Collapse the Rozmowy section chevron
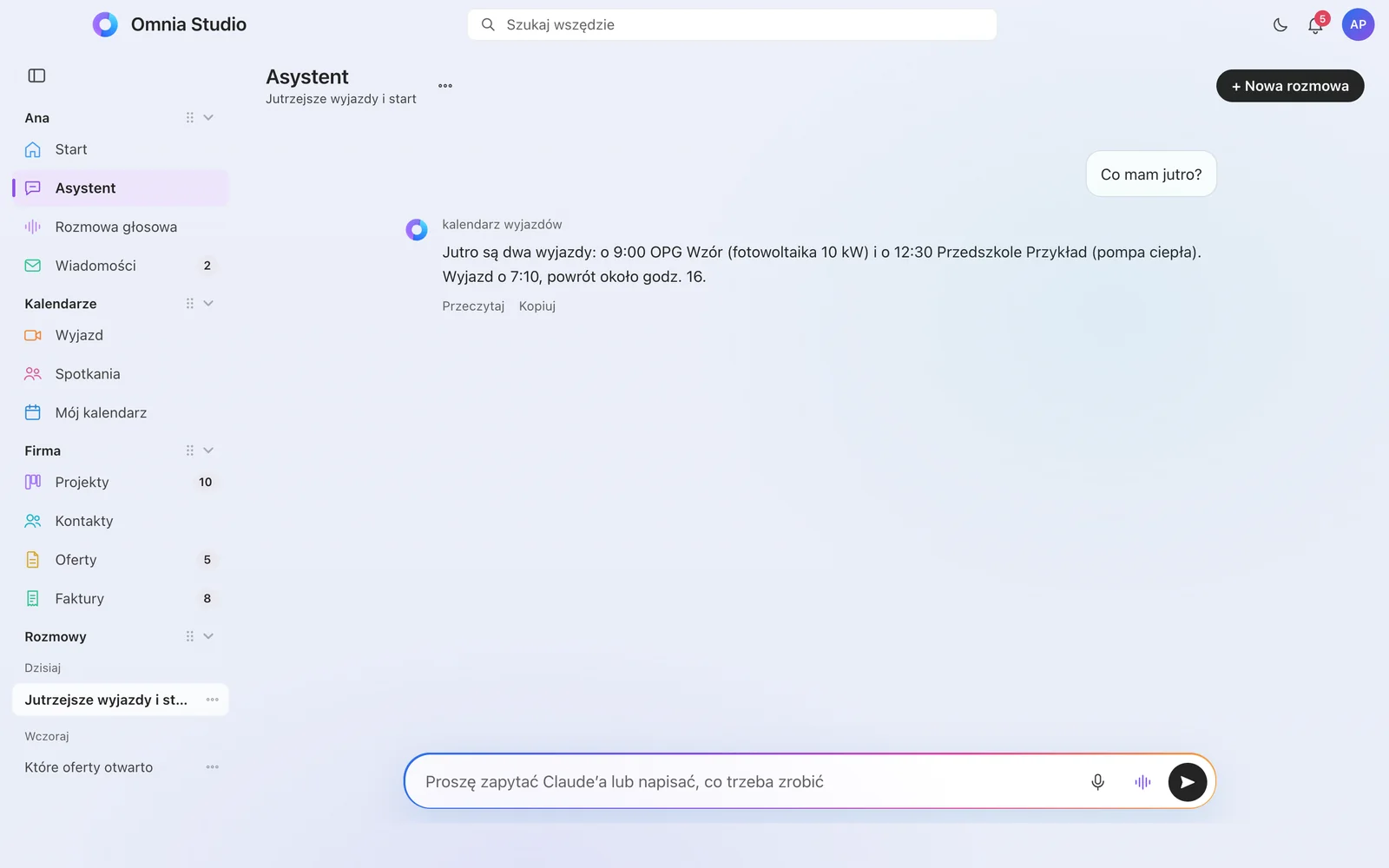This screenshot has width=1389, height=868. (208, 636)
